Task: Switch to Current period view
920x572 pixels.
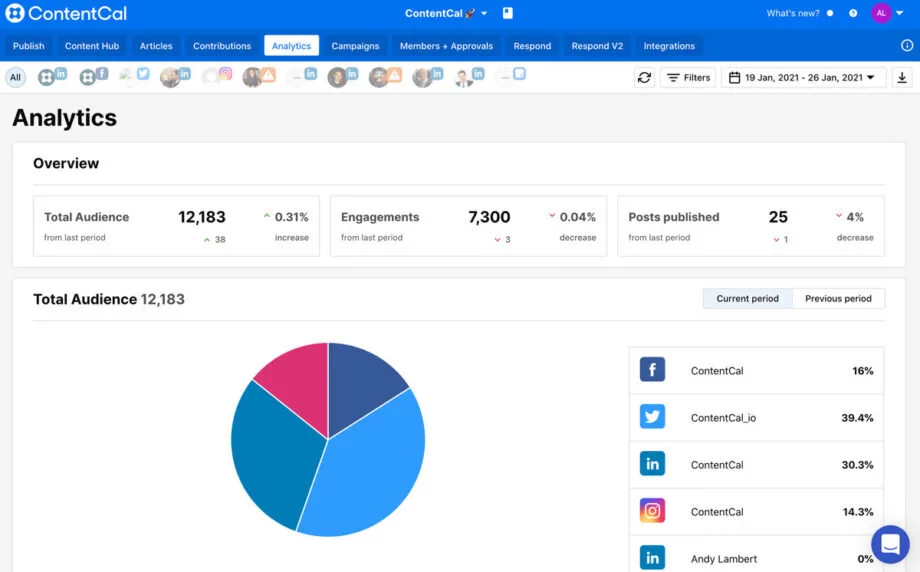Action: 748,299
